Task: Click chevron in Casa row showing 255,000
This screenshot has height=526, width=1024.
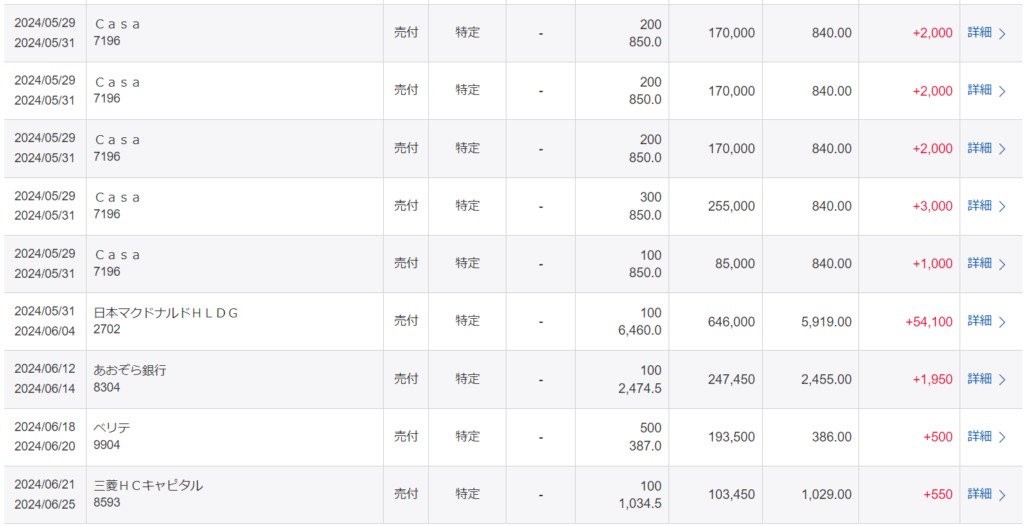Action: (x=1002, y=206)
